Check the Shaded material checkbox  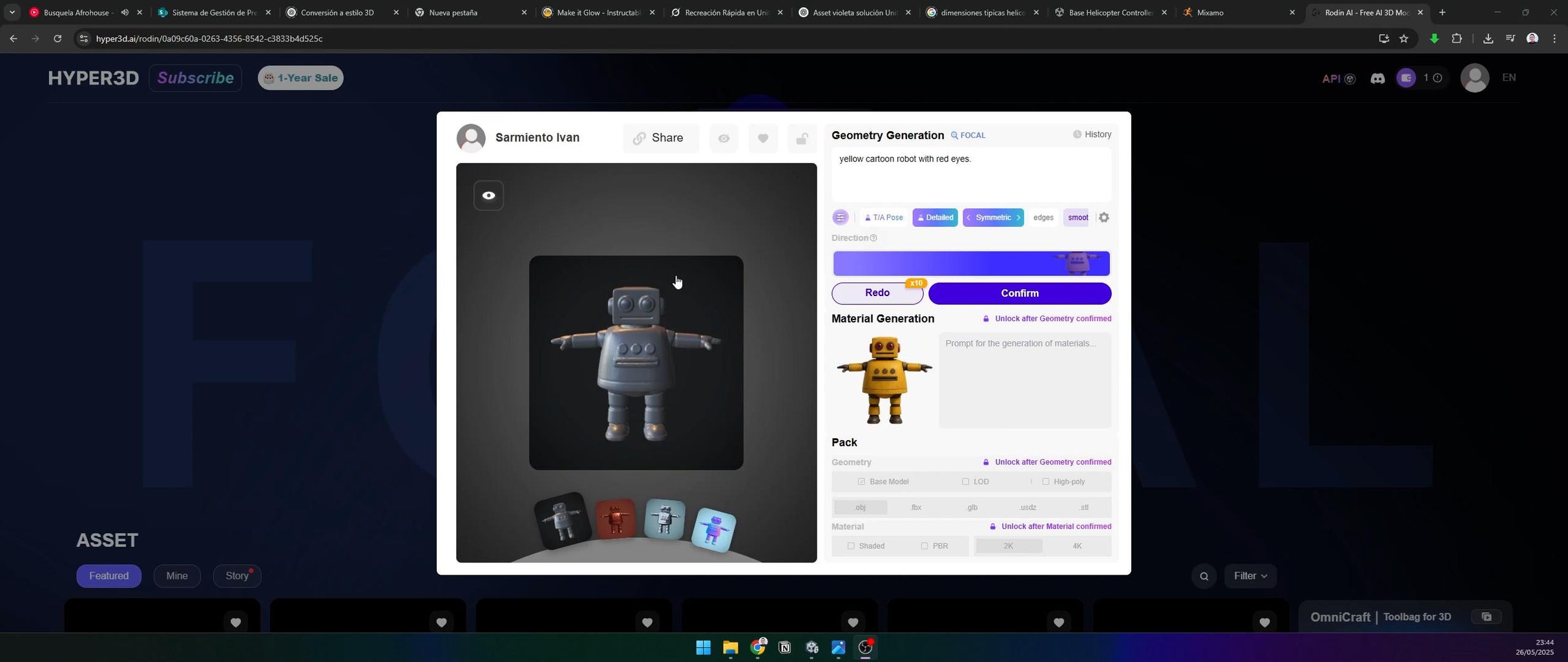851,546
